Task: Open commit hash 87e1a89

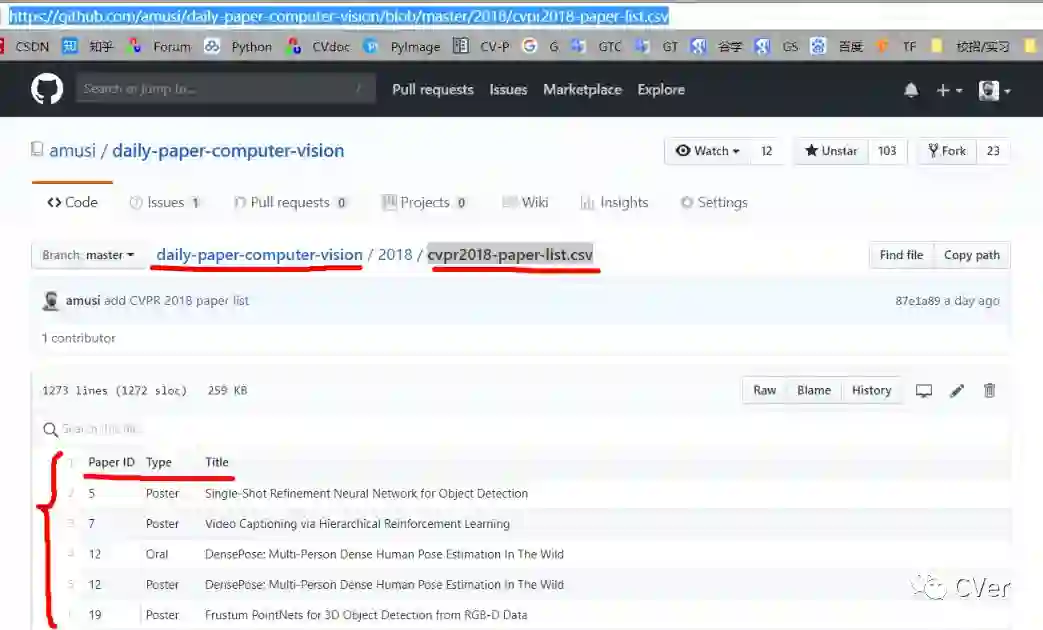Action: point(917,301)
